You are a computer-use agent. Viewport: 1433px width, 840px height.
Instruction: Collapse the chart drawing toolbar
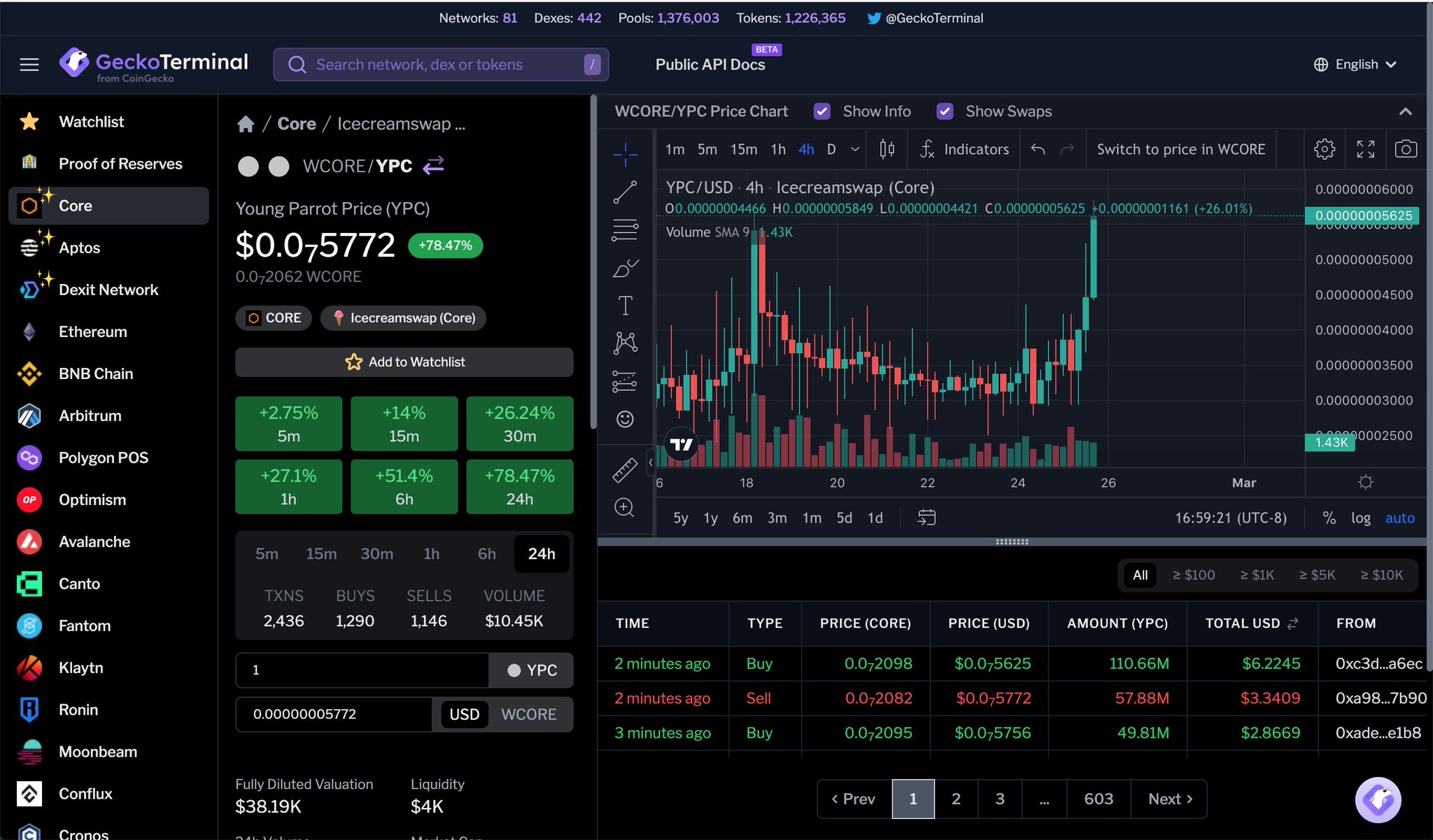[651, 462]
